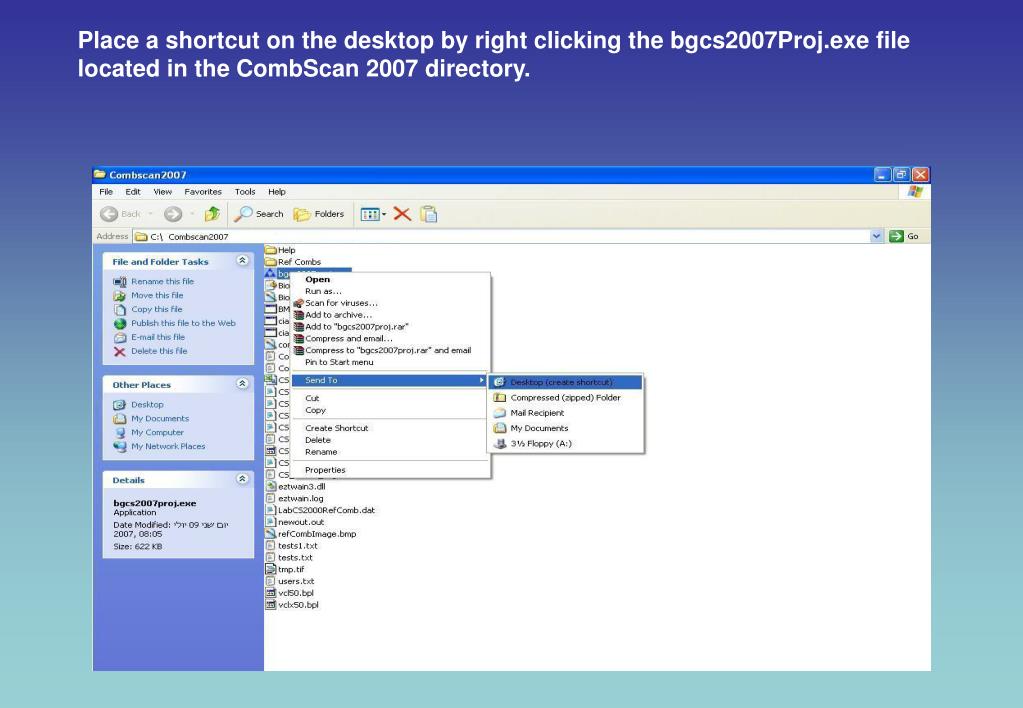Choose Run as... in context menu

[x=390, y=291]
